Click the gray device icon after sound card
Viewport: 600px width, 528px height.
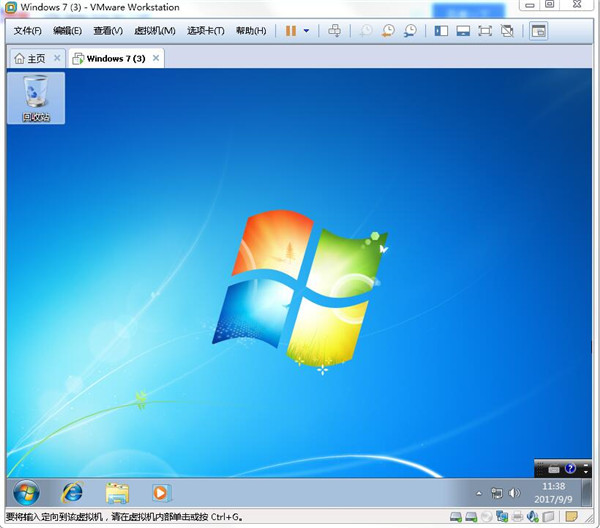548,517
